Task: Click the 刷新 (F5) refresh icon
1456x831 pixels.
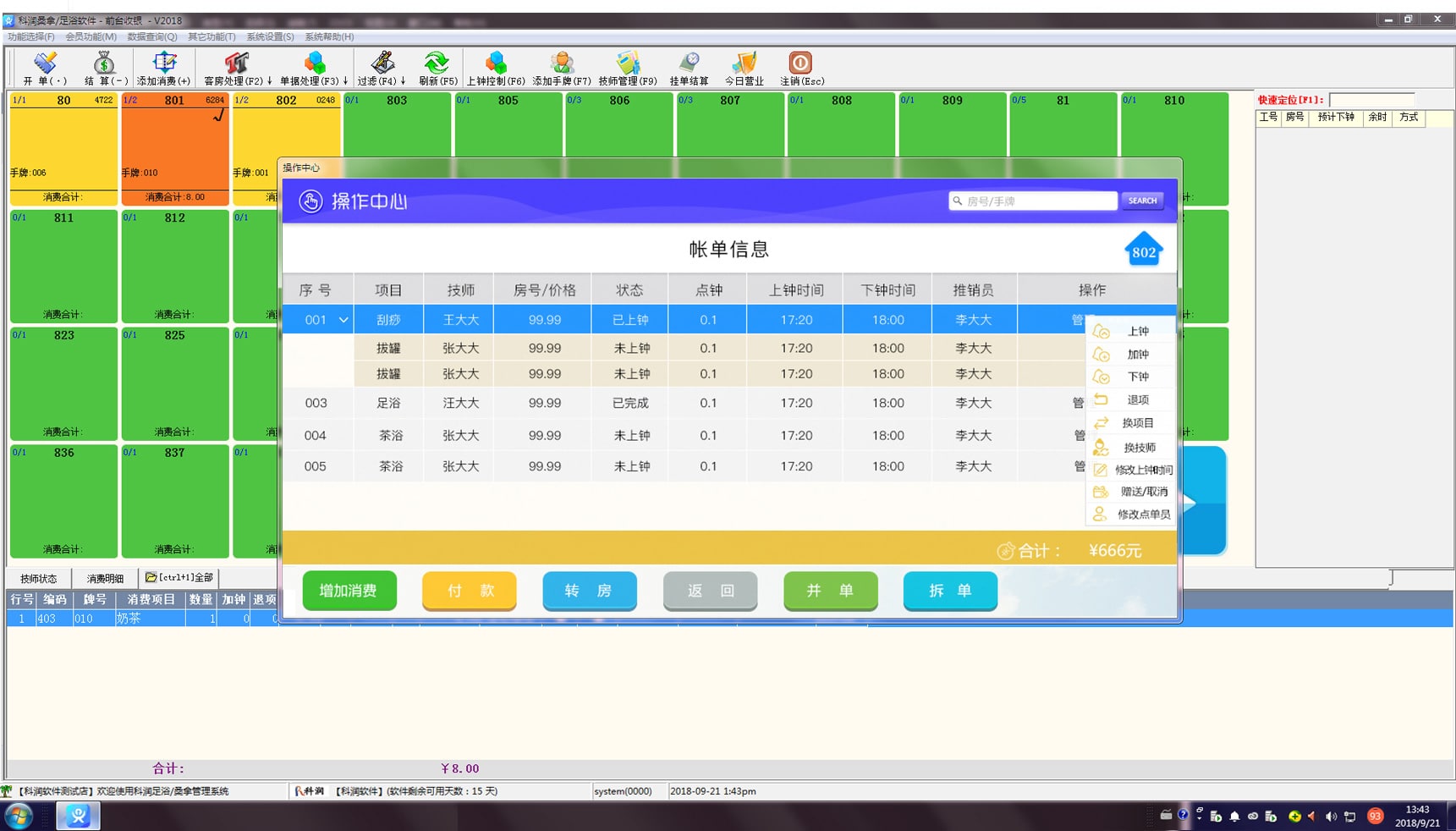Action: tap(437, 68)
